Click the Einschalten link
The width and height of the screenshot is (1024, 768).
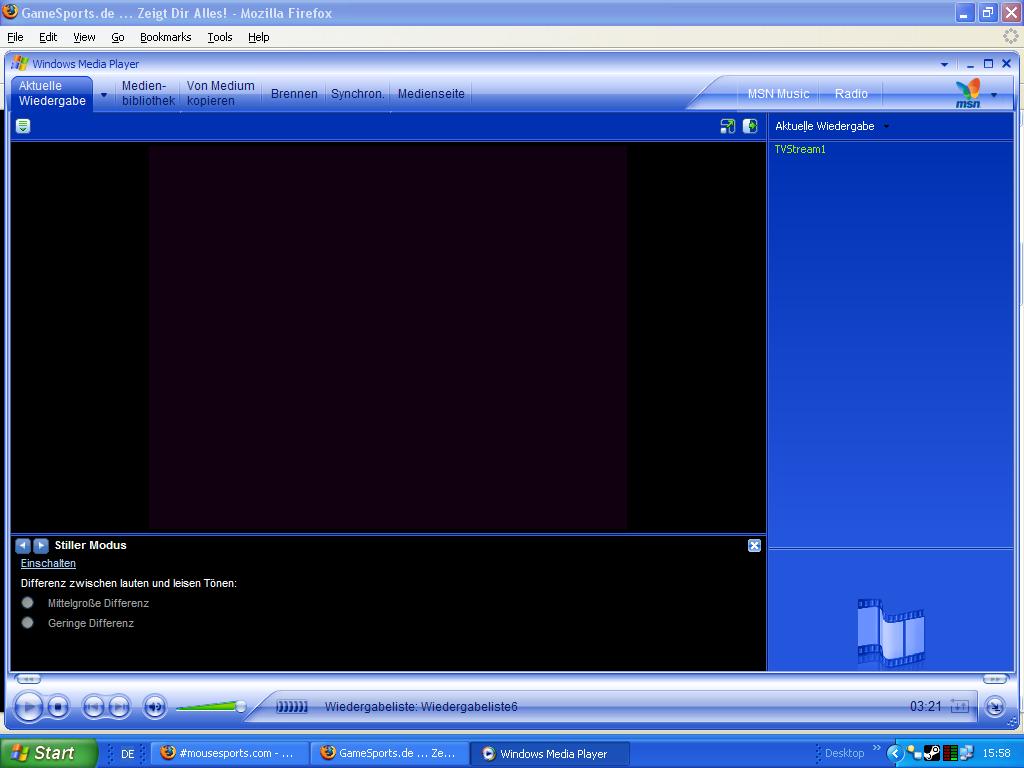pos(48,563)
